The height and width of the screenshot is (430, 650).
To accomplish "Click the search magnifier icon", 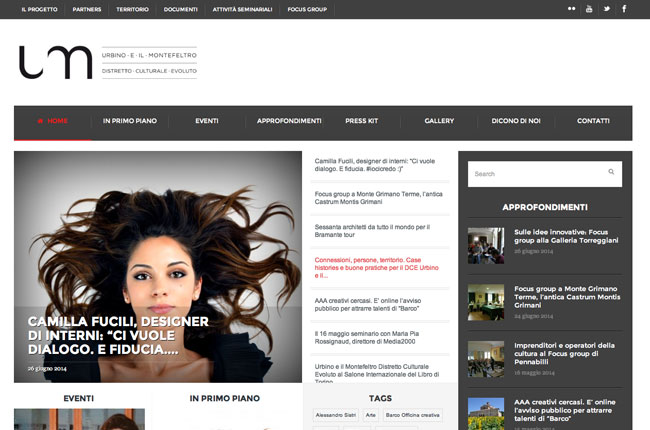I will [x=611, y=173].
